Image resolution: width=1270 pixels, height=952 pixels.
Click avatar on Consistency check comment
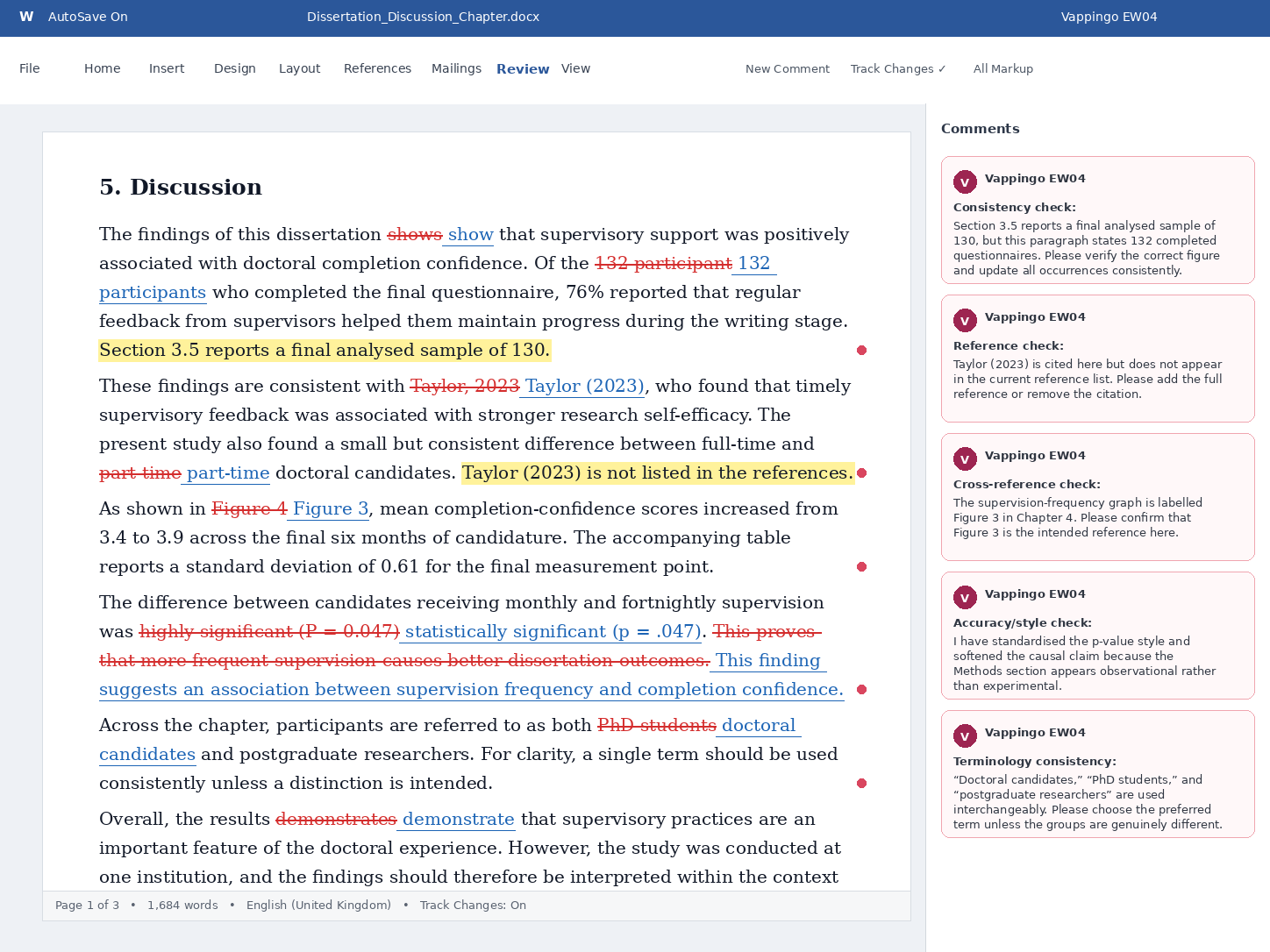(965, 182)
